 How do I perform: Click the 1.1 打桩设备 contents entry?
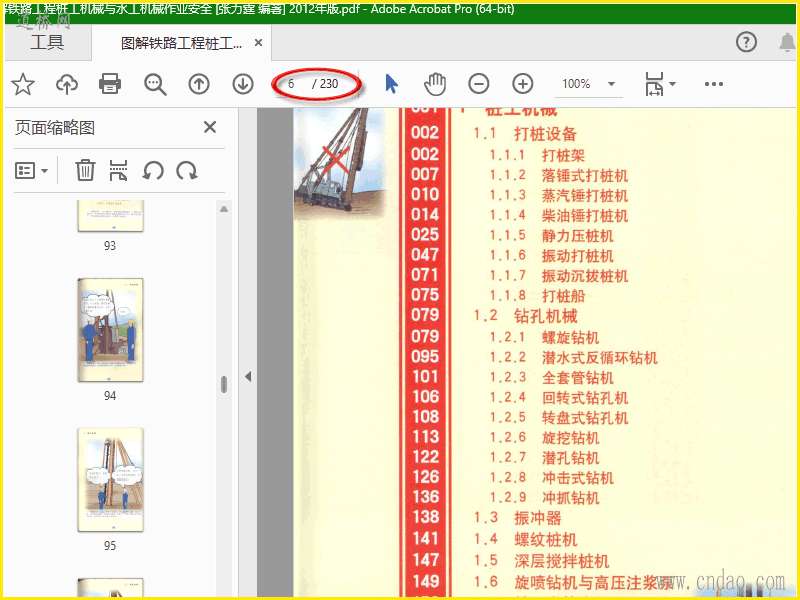coord(524,134)
